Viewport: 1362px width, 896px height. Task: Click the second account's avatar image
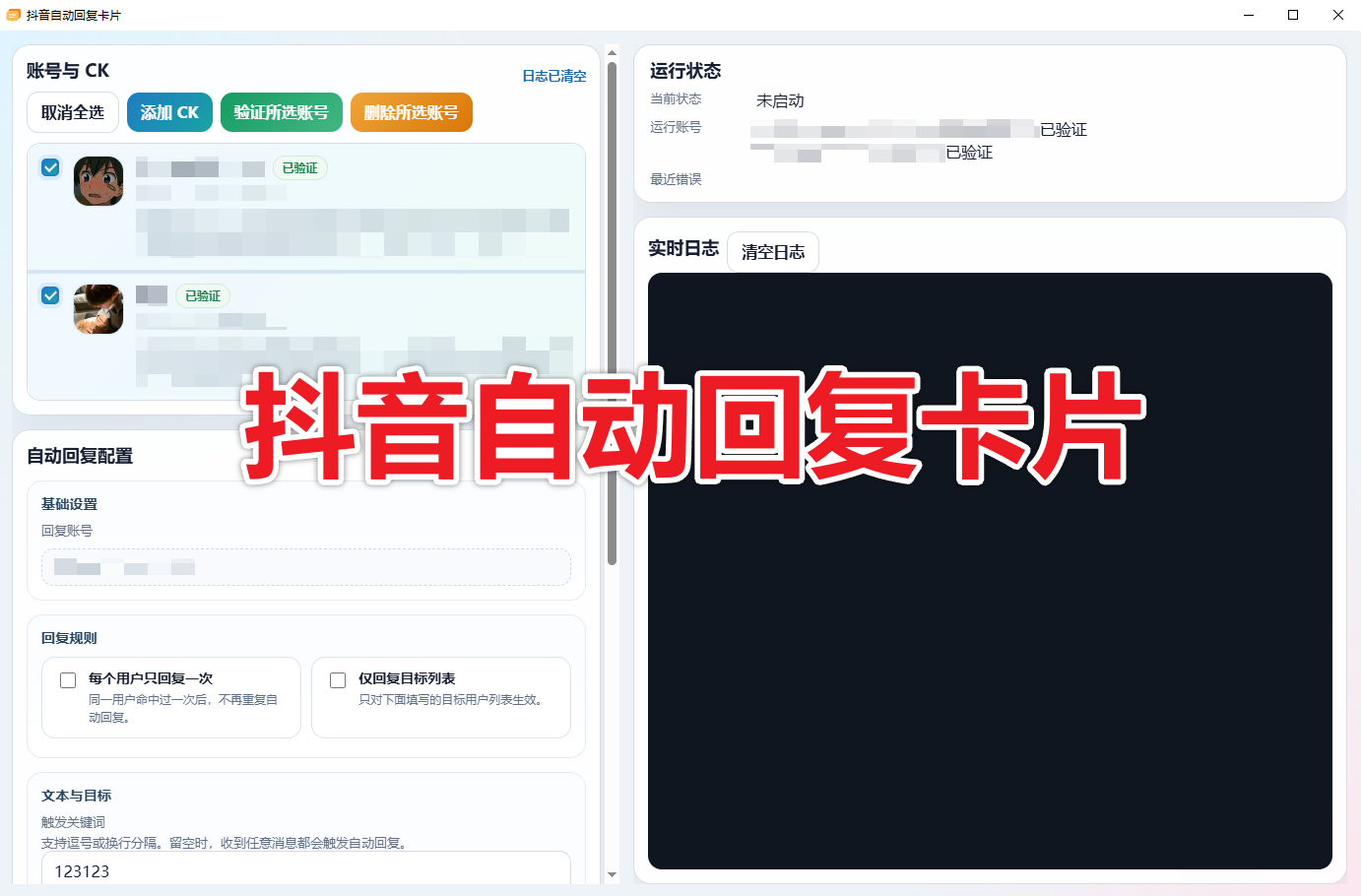[x=97, y=309]
